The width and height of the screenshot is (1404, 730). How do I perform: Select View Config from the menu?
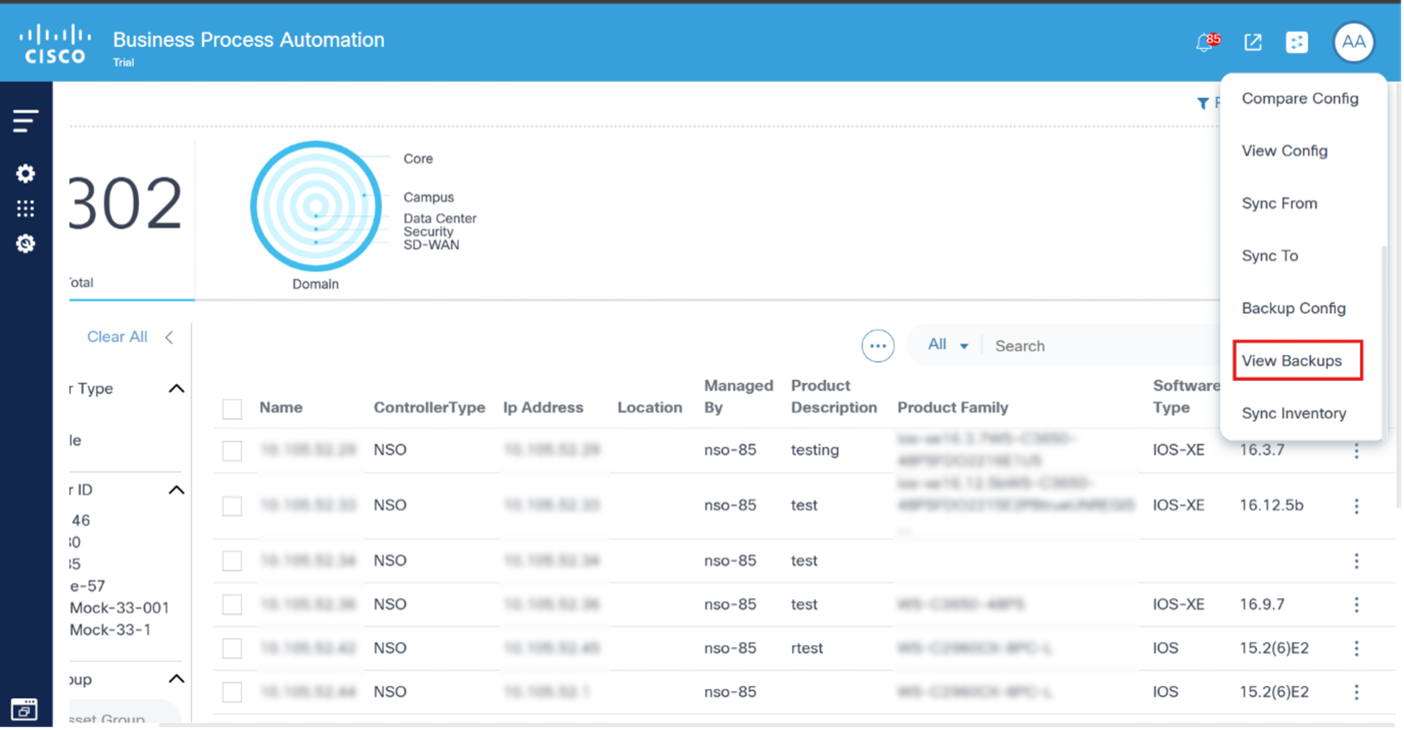tap(1284, 151)
